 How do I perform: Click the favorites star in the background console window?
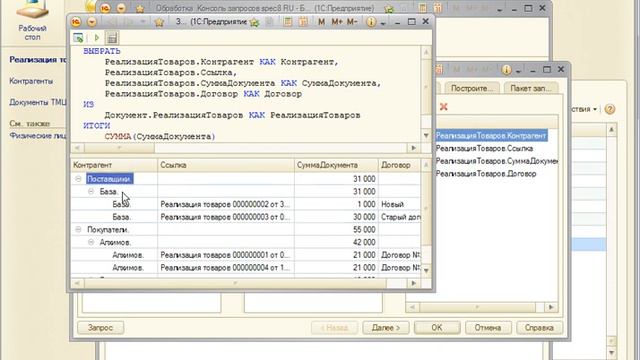click(x=140, y=9)
